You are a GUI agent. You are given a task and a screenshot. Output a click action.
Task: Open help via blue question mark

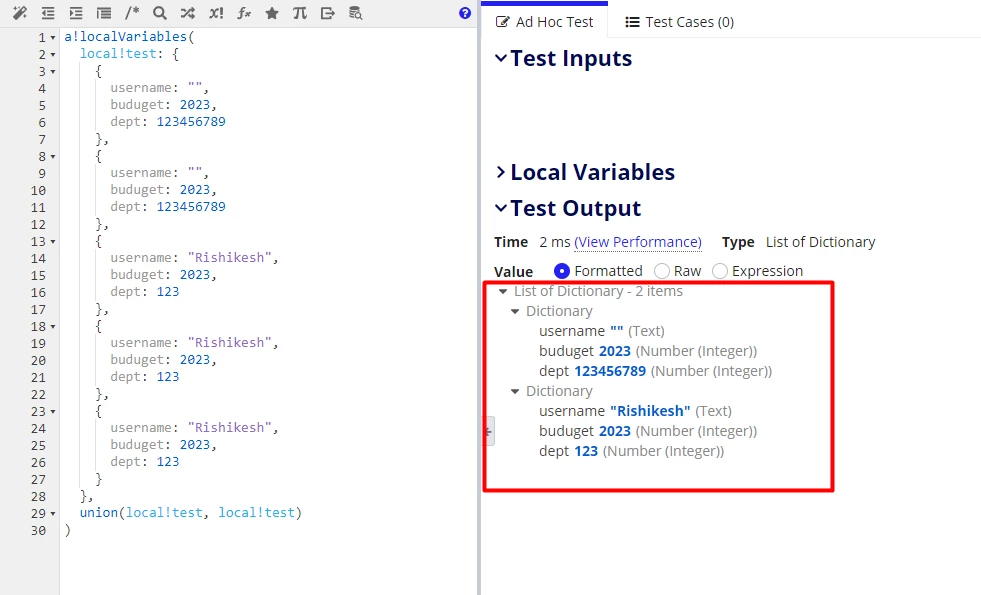pos(465,13)
